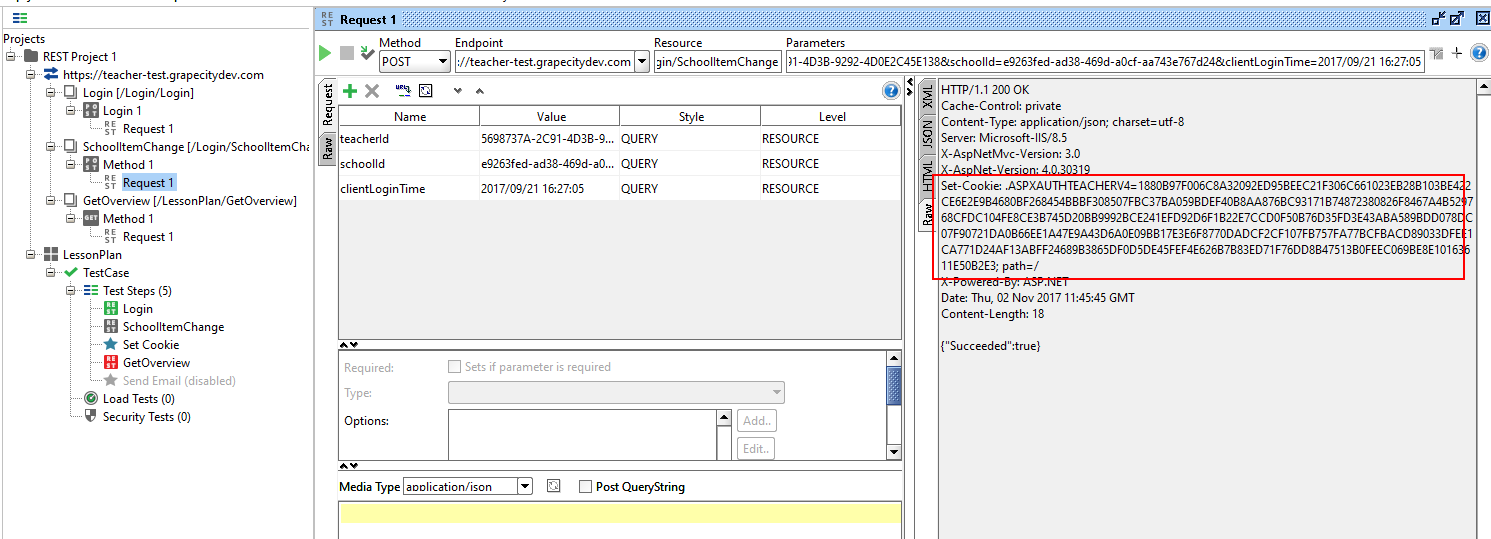This screenshot has height=539, width=1491.
Task: Collapse the grapecitydev.com service node
Action: coord(31,75)
